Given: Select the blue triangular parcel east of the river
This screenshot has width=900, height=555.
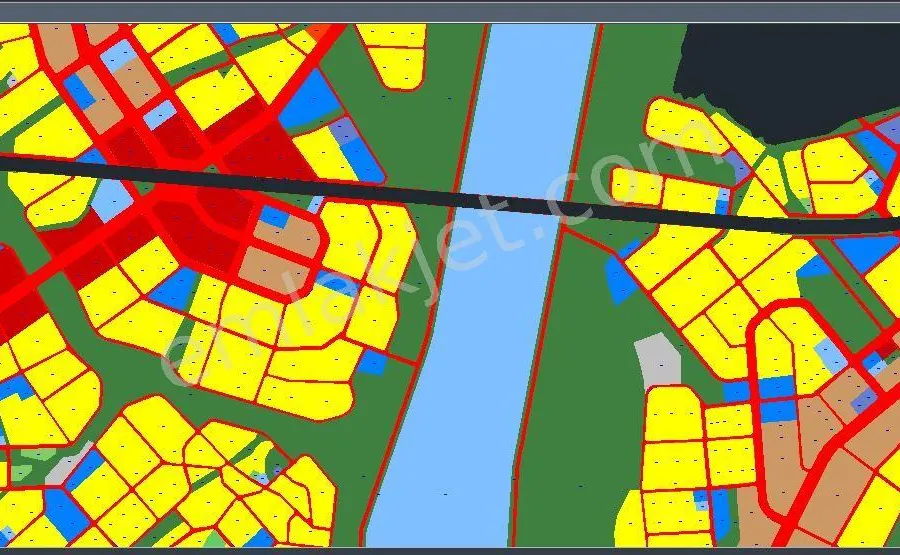Looking at the screenshot, I should pyautogui.click(x=620, y=280).
